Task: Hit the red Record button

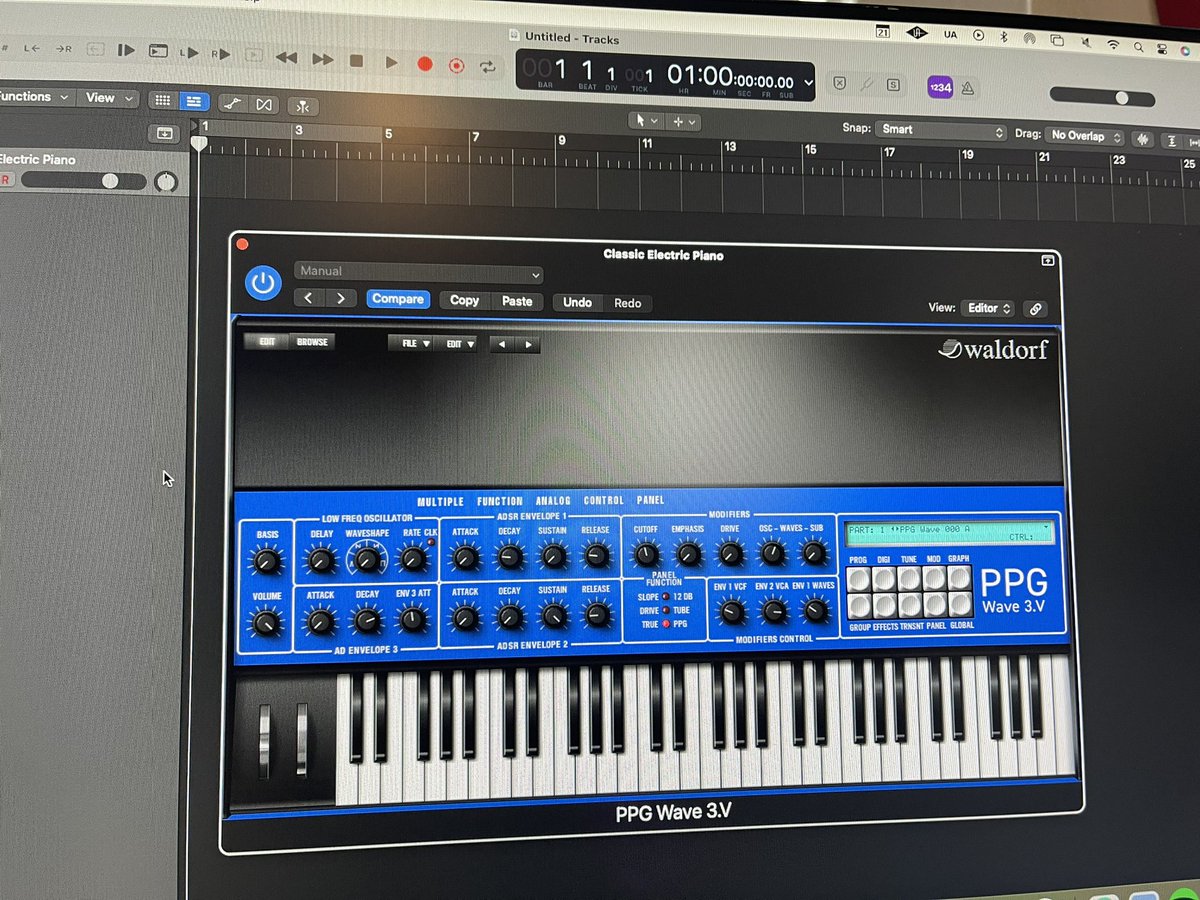Action: point(425,64)
